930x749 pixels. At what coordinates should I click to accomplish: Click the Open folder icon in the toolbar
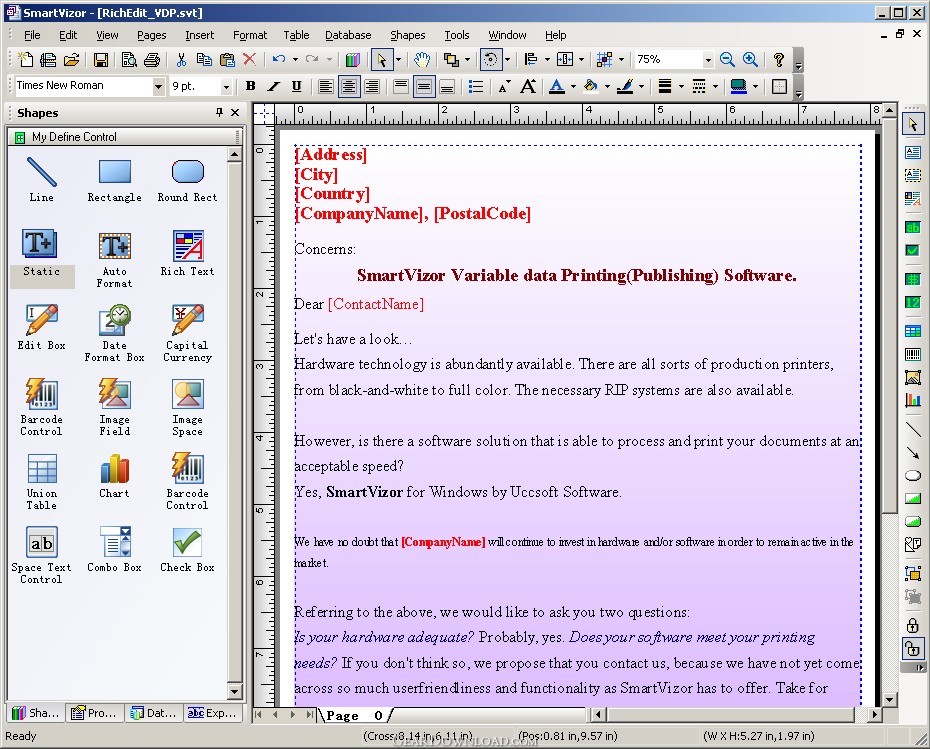coord(72,59)
